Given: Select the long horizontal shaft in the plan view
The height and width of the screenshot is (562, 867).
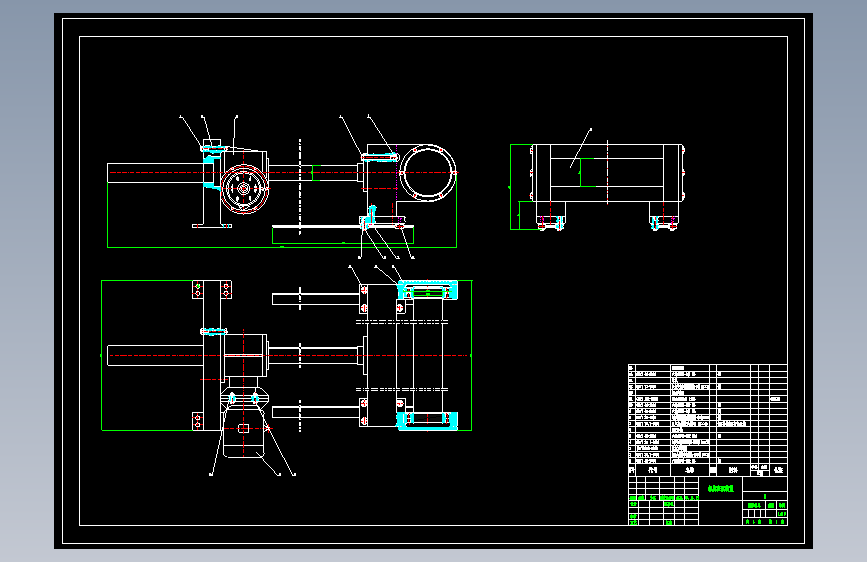Looking at the screenshot, I should tap(155, 355).
